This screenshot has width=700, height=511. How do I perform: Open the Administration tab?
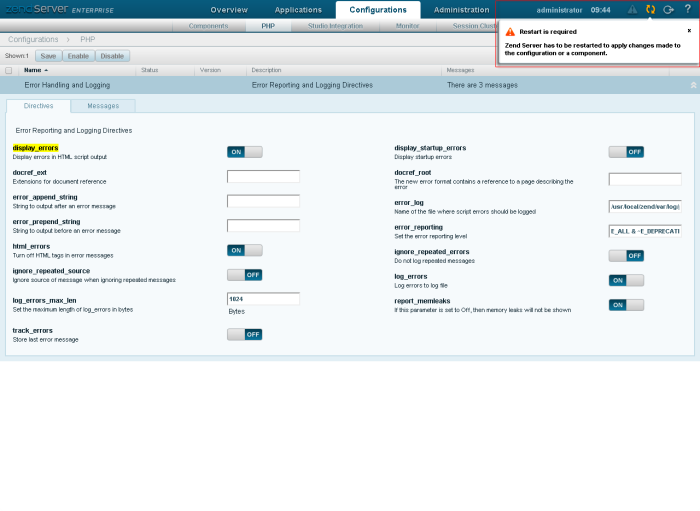pyautogui.click(x=462, y=9)
